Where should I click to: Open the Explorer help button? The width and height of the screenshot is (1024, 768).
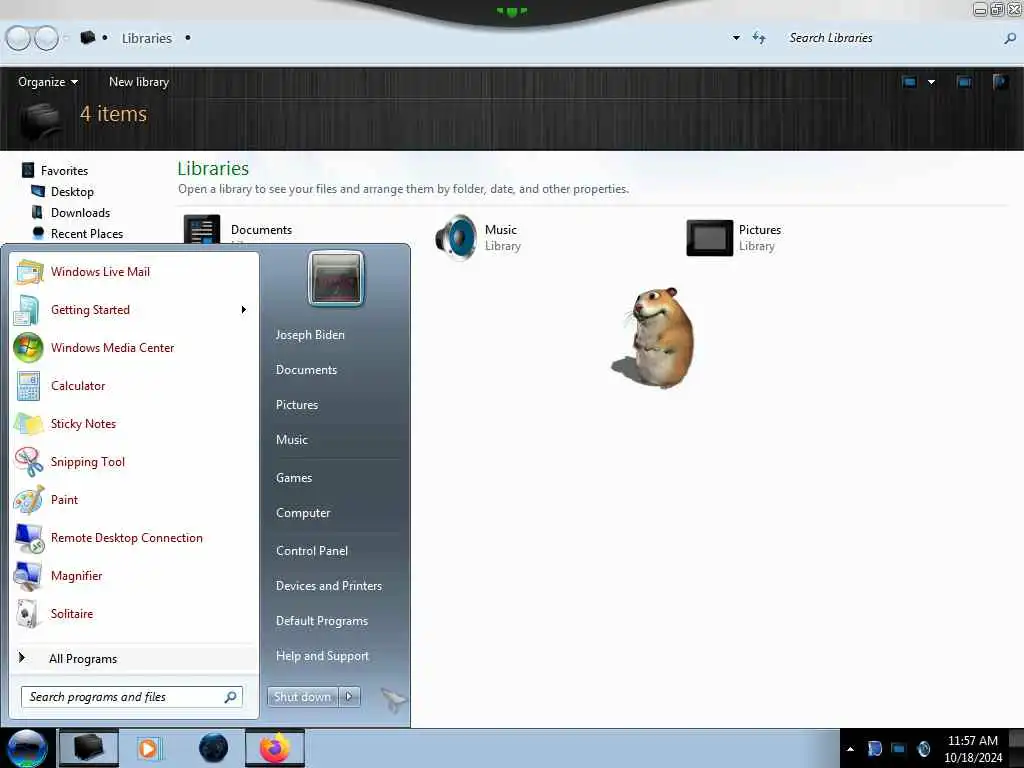1000,82
